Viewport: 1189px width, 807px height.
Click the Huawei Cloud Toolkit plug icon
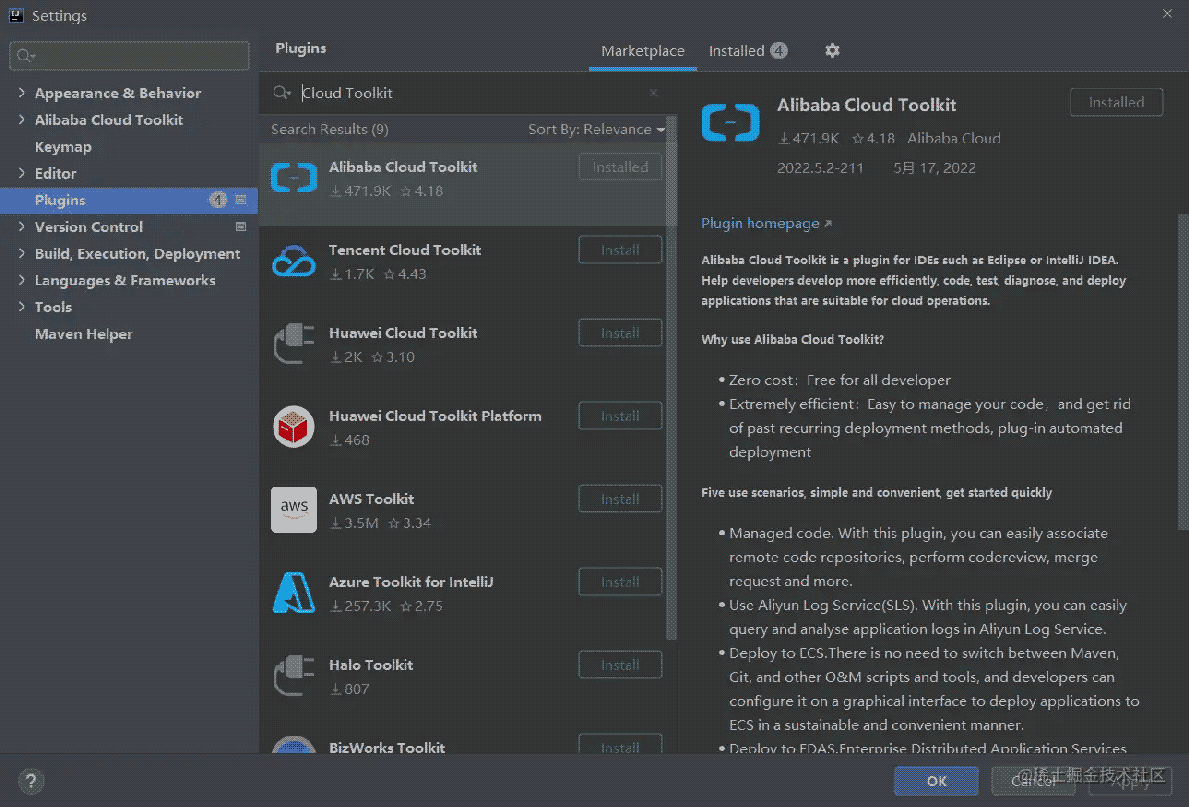pos(293,344)
